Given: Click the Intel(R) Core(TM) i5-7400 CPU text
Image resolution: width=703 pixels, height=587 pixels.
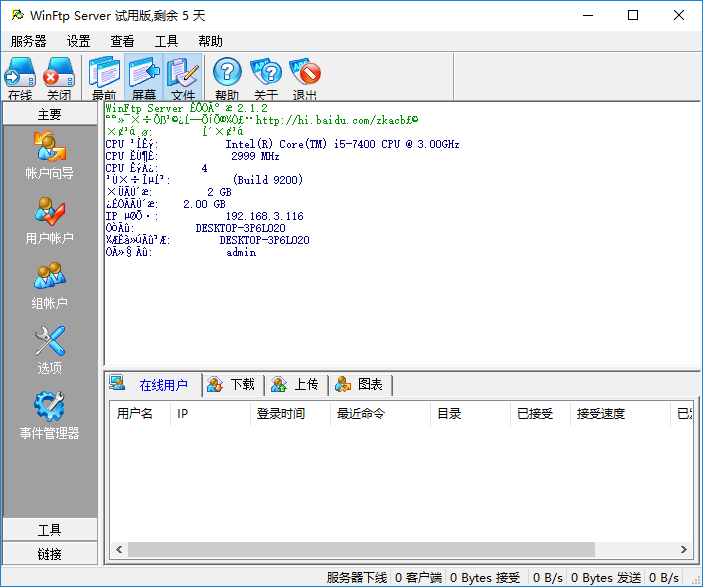Looking at the screenshot, I should click(342, 144).
